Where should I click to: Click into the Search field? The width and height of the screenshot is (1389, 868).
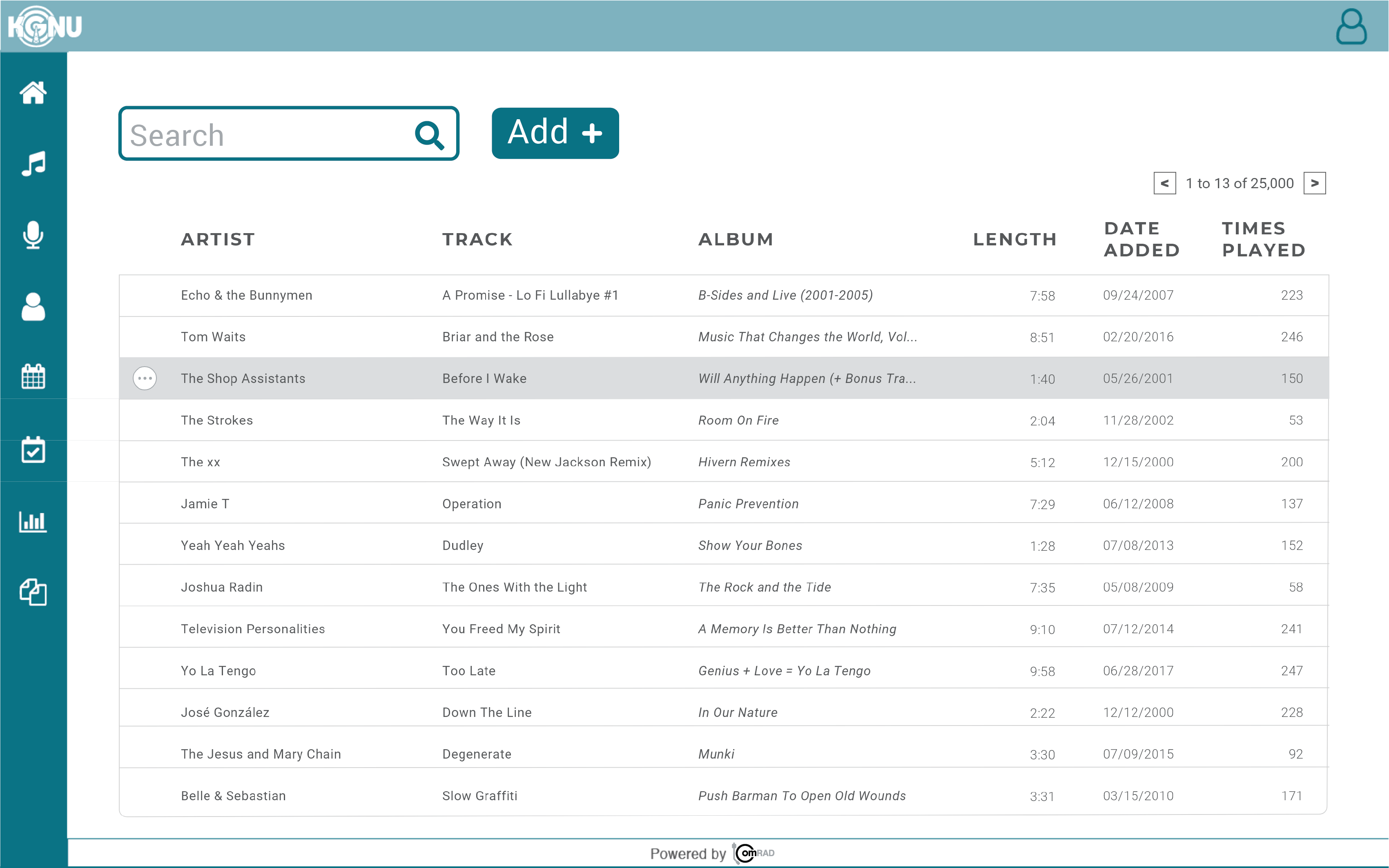pyautogui.click(x=264, y=135)
